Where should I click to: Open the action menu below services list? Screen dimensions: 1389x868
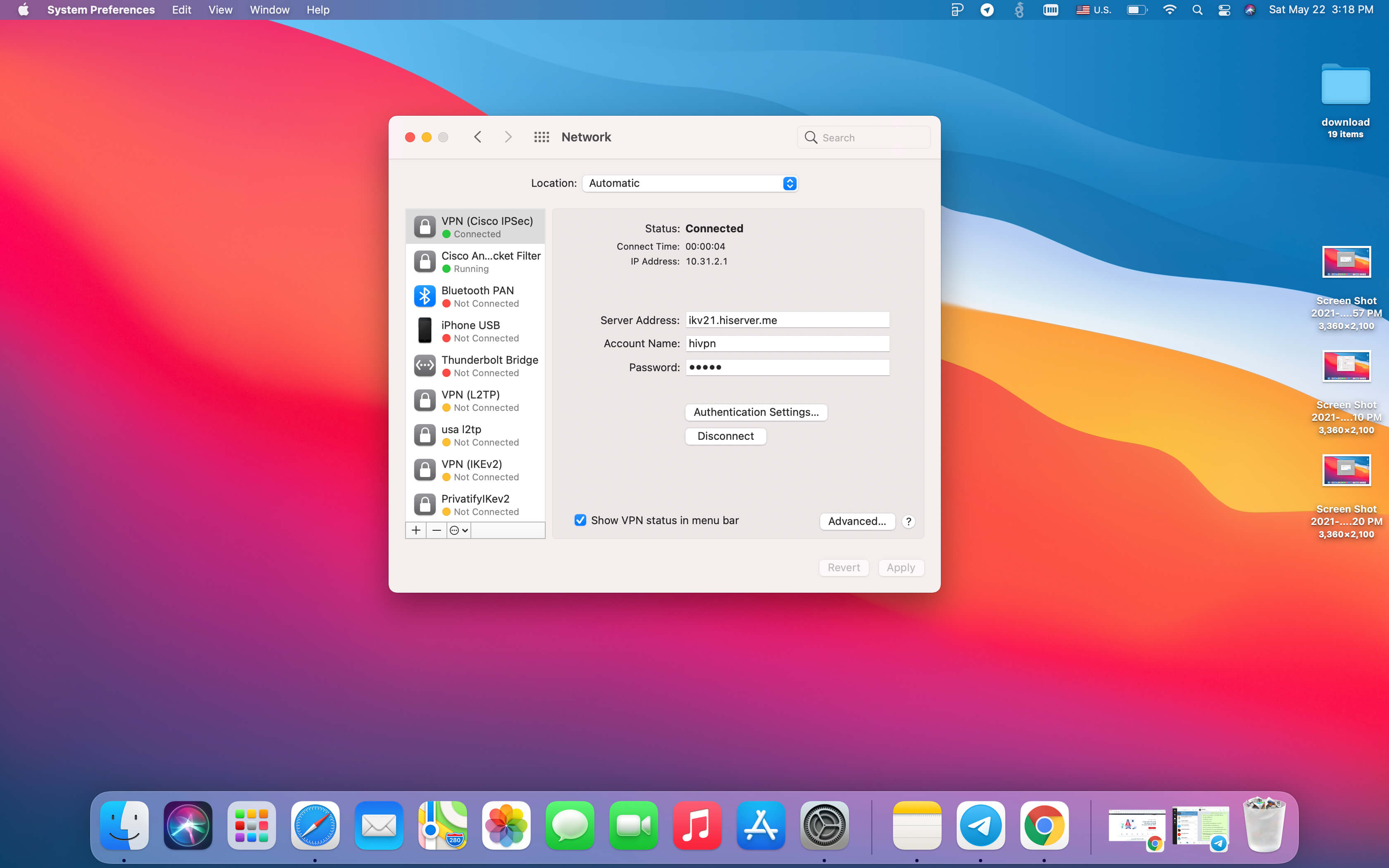click(458, 530)
